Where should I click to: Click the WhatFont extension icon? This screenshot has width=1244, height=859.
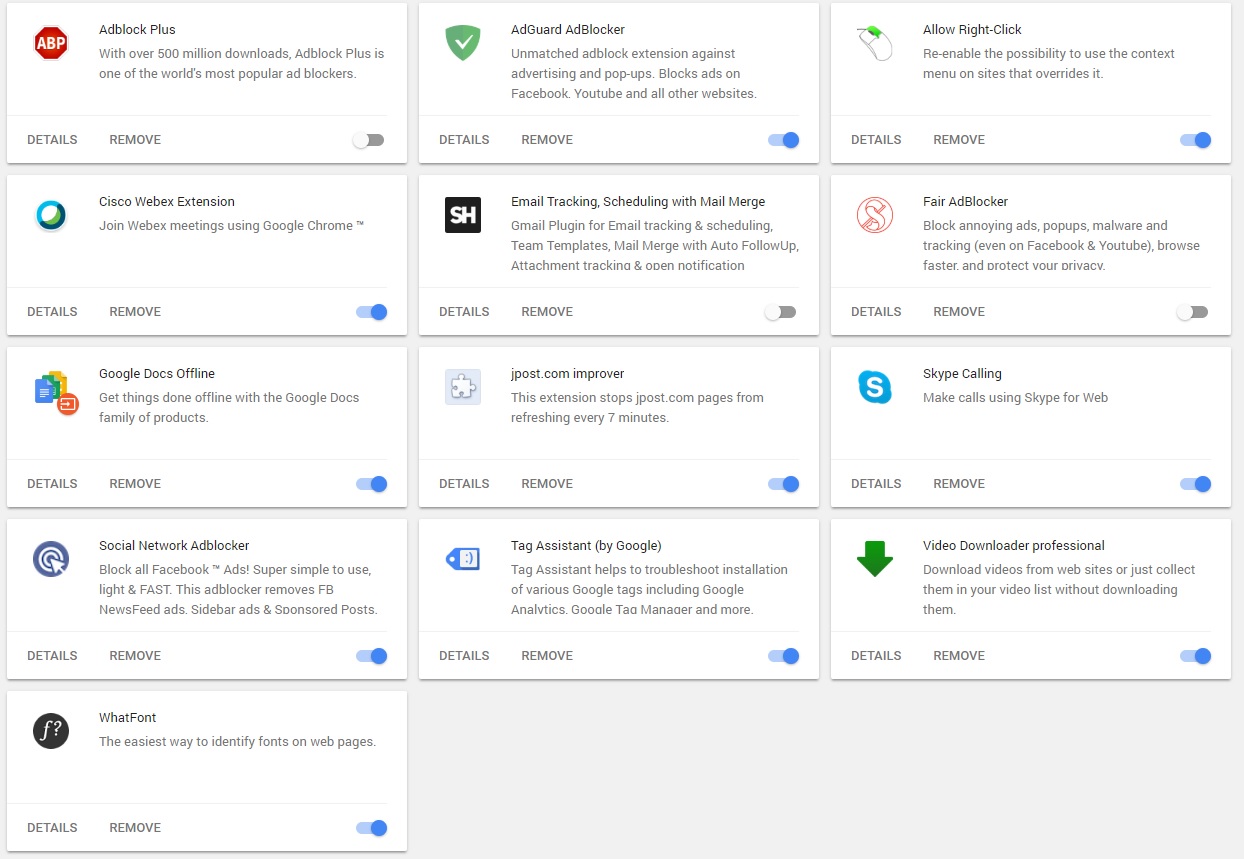click(x=51, y=731)
